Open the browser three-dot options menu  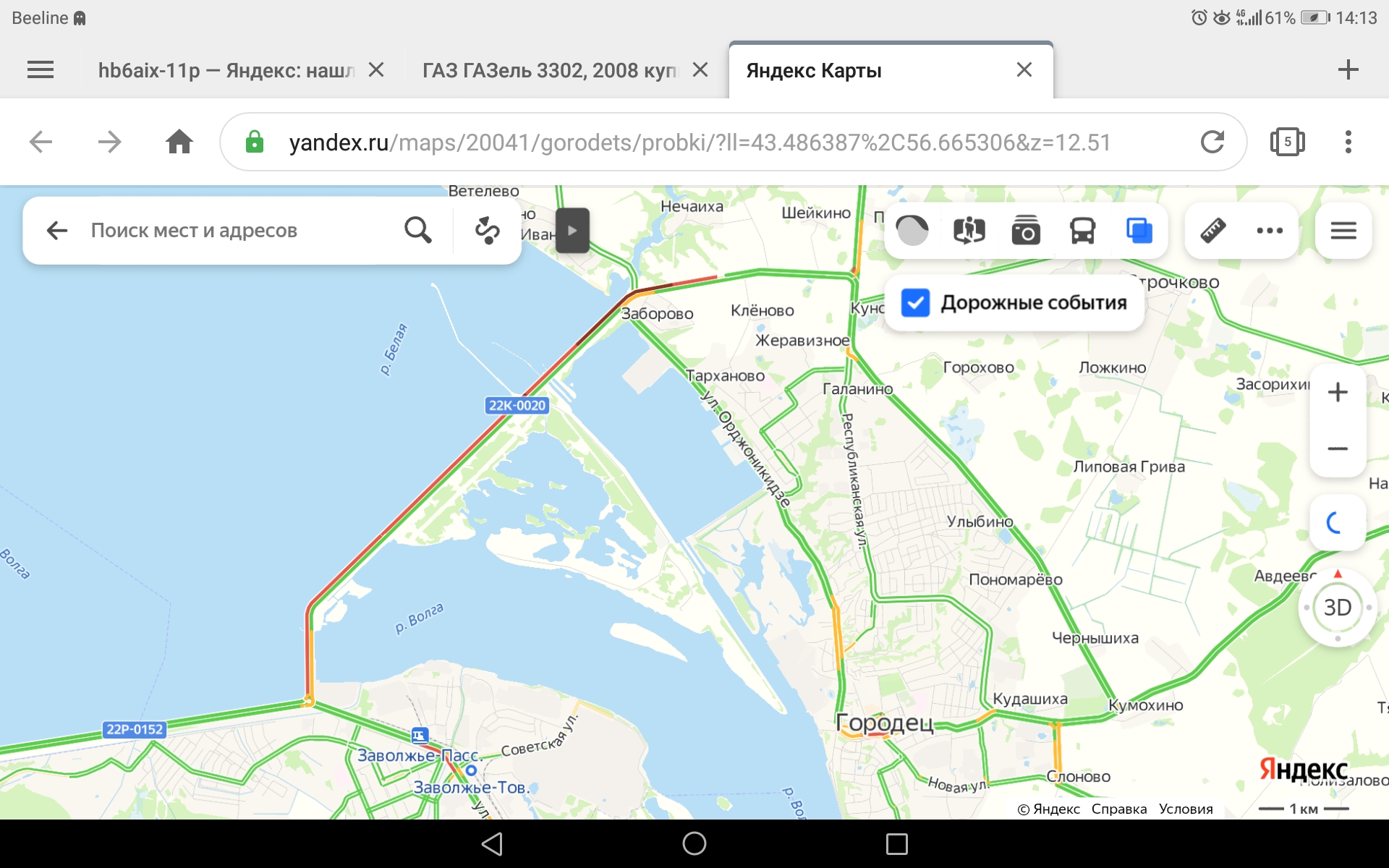pos(1348,142)
